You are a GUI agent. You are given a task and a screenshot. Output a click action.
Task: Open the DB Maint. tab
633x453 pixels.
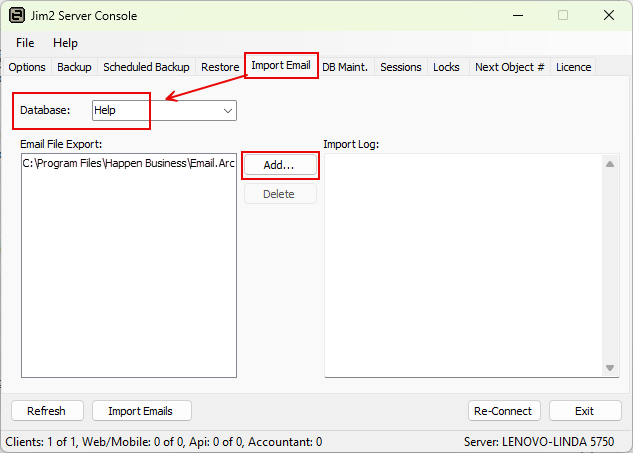(x=345, y=67)
